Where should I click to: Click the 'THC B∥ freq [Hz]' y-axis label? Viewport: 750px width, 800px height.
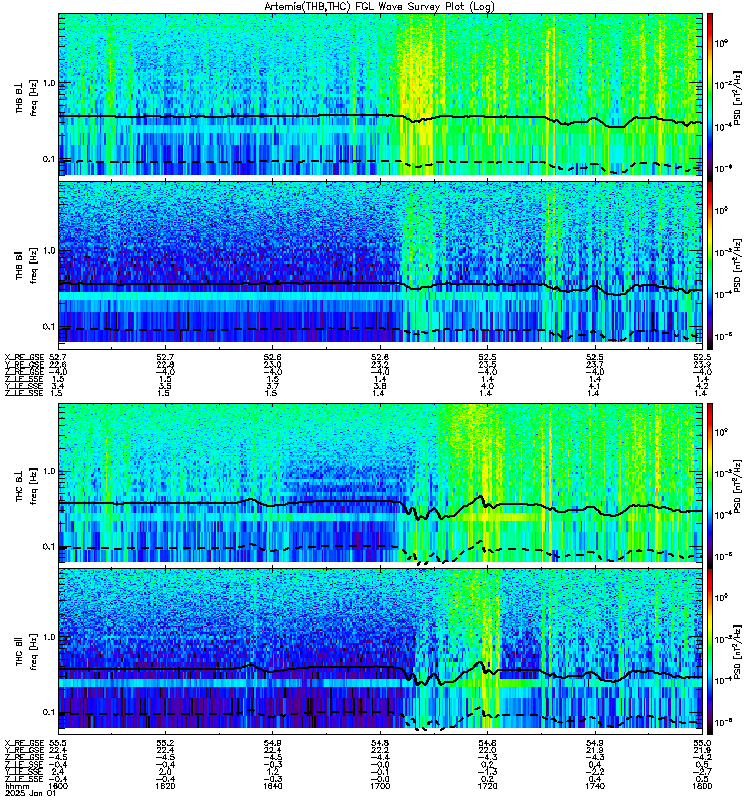click(x=26, y=652)
